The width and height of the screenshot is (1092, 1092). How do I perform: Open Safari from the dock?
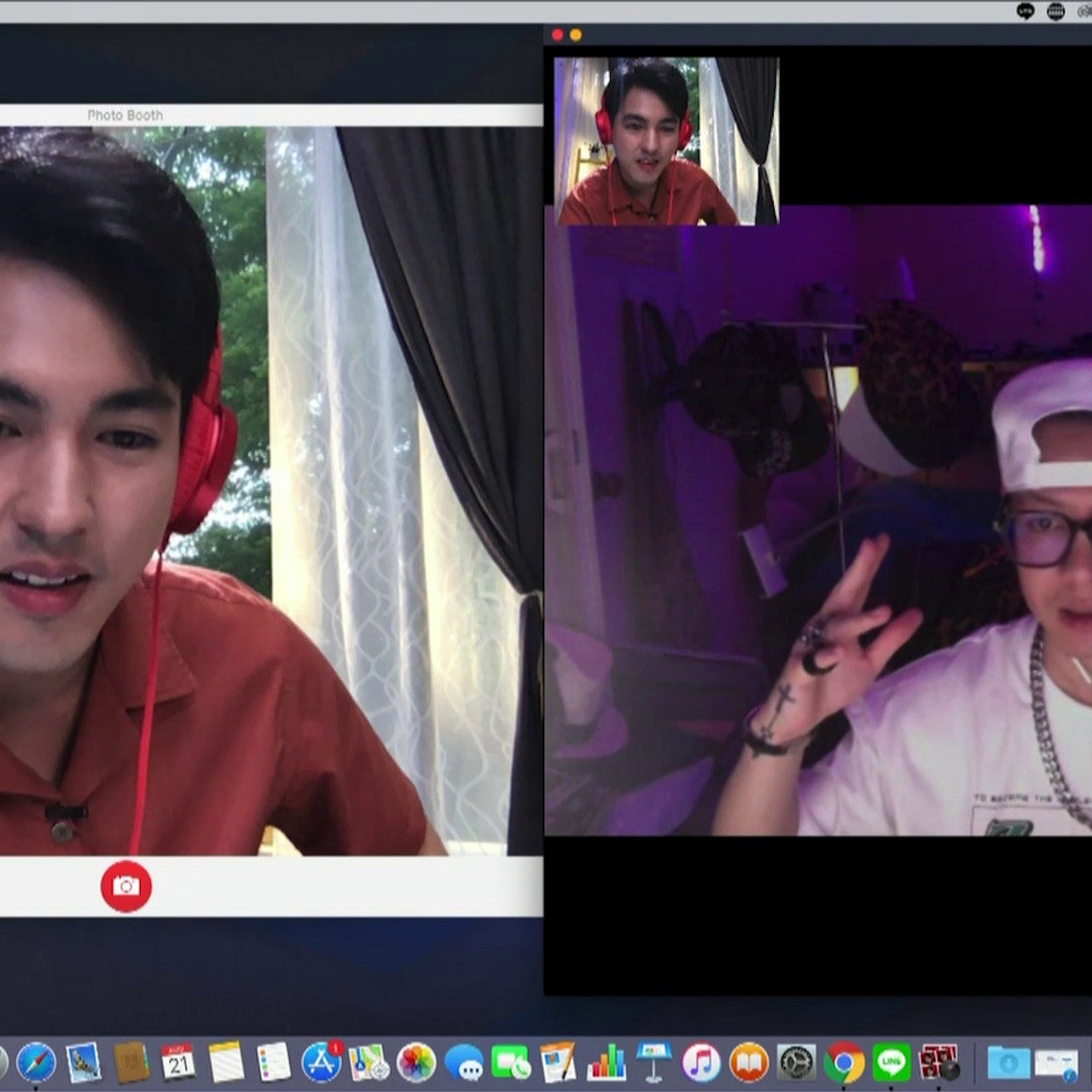coord(36,1063)
